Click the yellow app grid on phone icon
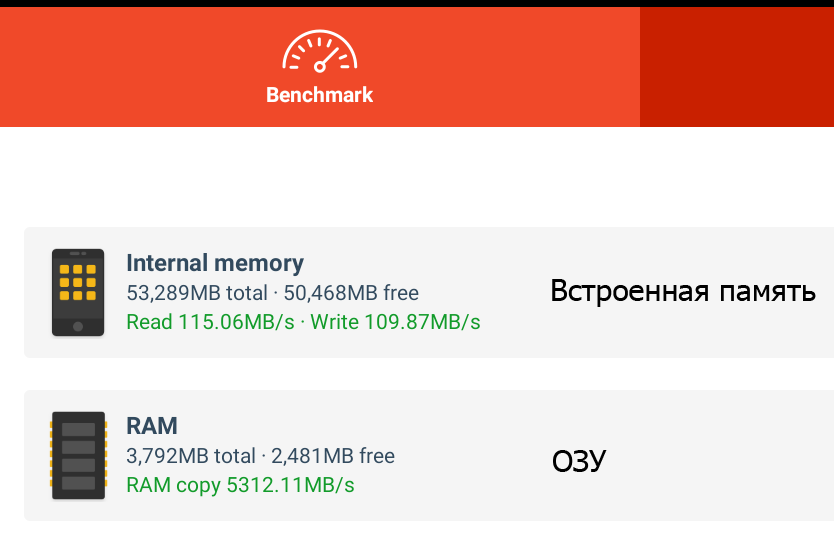The height and width of the screenshot is (546, 834). (78, 282)
